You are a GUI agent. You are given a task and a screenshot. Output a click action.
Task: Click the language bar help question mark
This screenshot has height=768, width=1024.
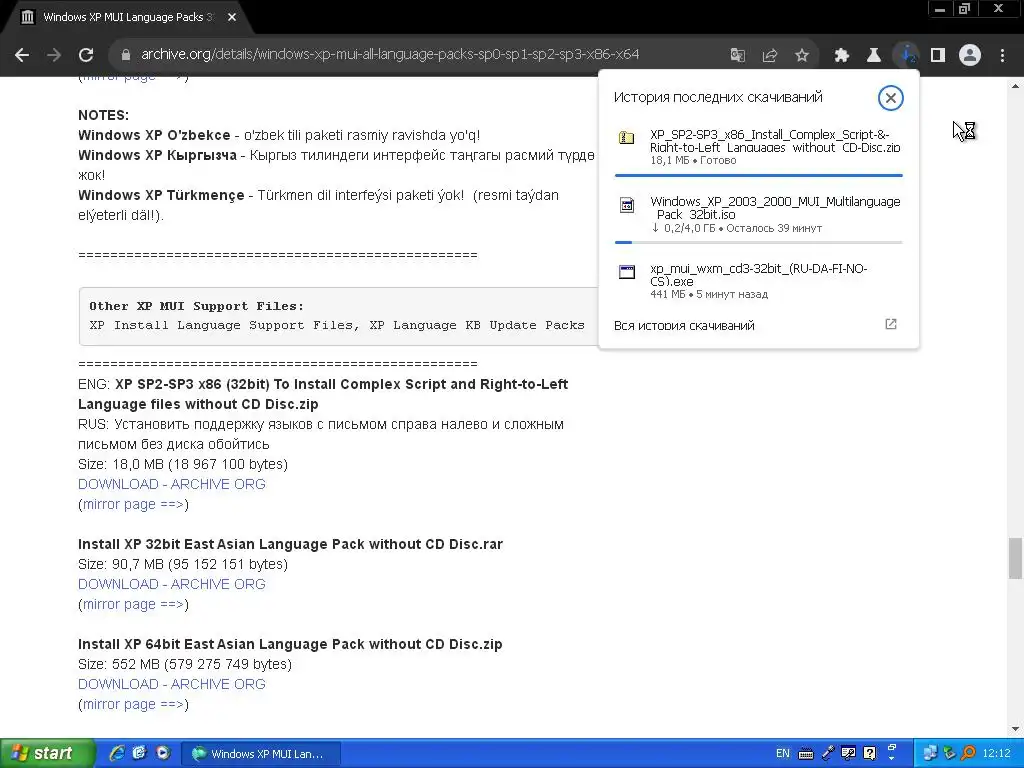coord(869,754)
